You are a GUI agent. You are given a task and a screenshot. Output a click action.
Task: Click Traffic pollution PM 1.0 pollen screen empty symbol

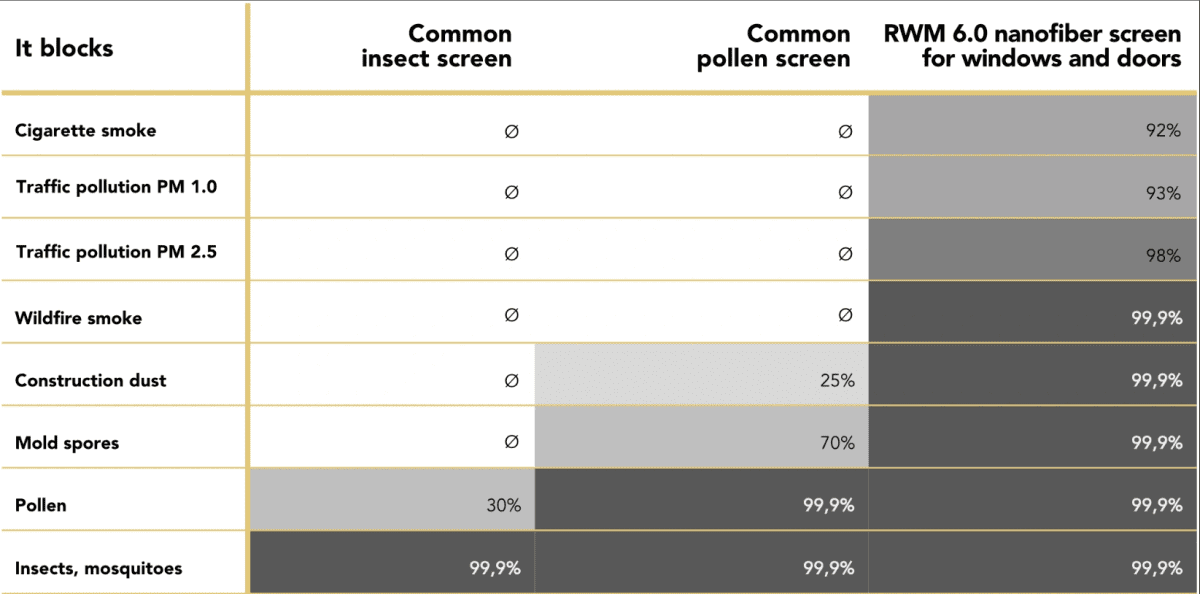pyautogui.click(x=845, y=192)
